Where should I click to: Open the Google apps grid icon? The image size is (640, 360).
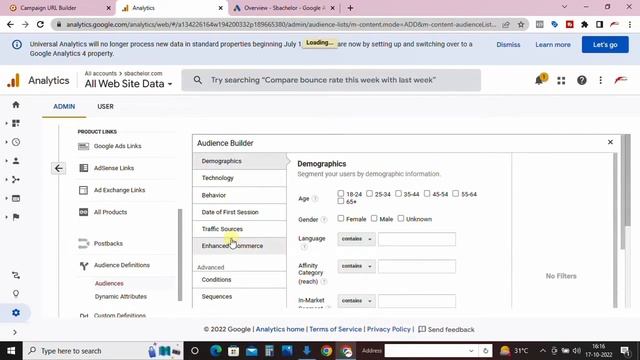coord(561,80)
